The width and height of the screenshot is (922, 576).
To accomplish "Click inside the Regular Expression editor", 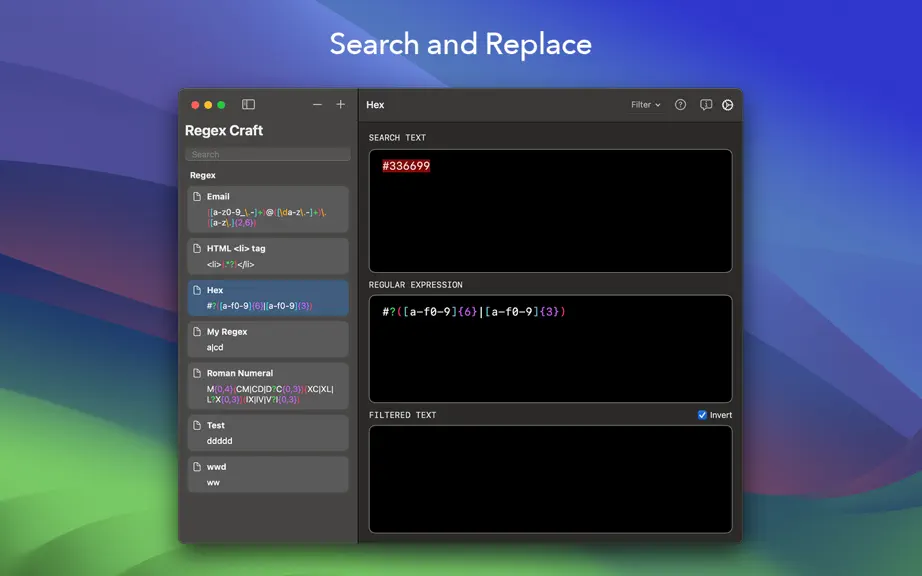I will tap(550, 349).
